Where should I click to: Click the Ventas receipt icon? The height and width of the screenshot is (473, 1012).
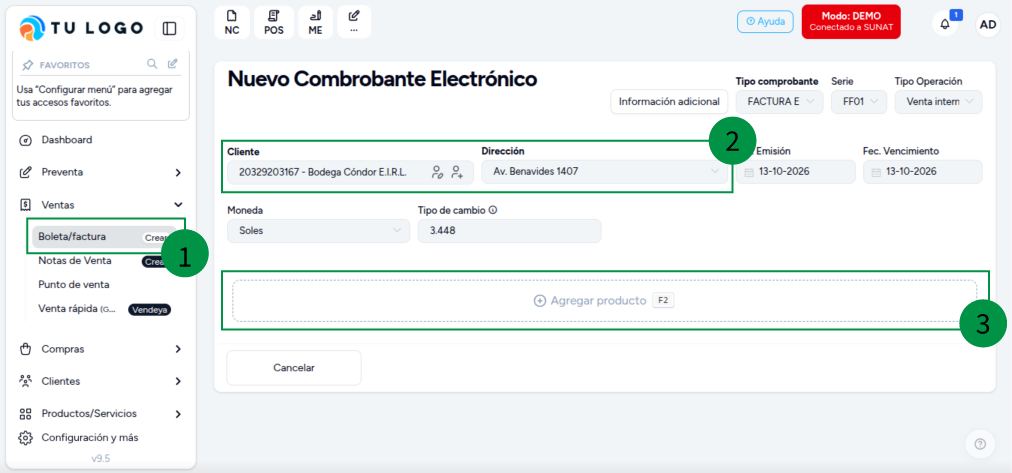click(x=26, y=205)
